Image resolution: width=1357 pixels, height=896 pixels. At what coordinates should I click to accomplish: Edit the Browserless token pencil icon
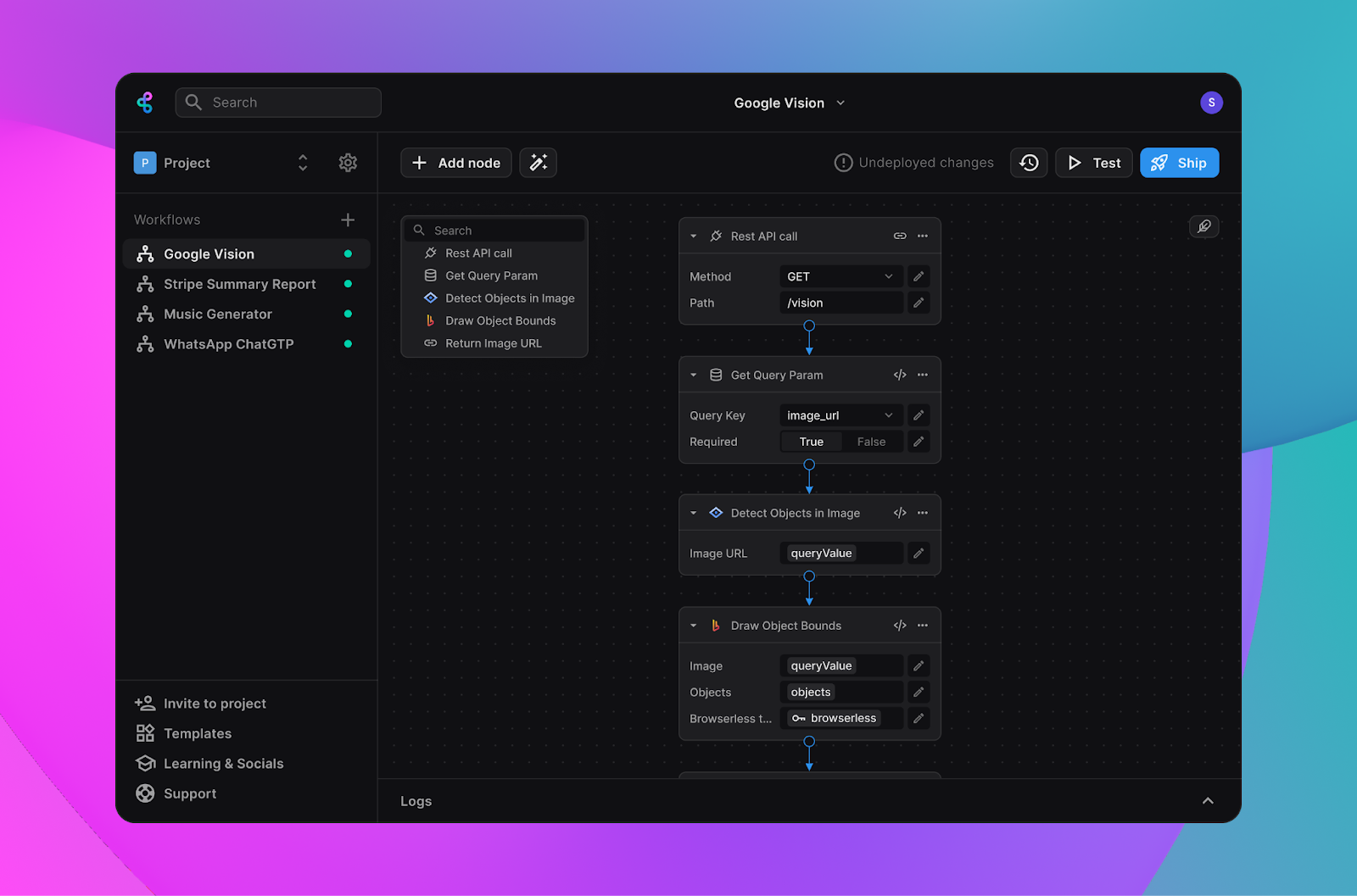(x=919, y=718)
